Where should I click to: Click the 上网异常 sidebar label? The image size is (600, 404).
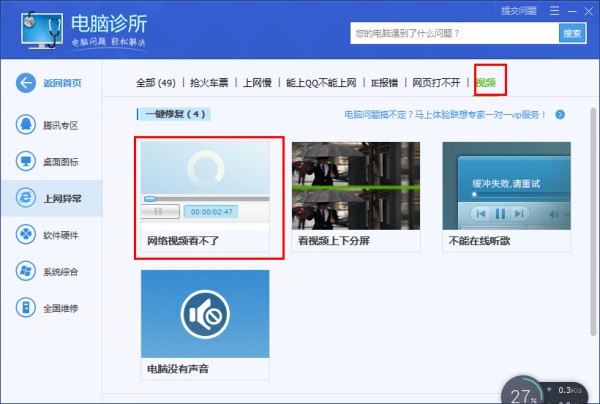(x=62, y=199)
